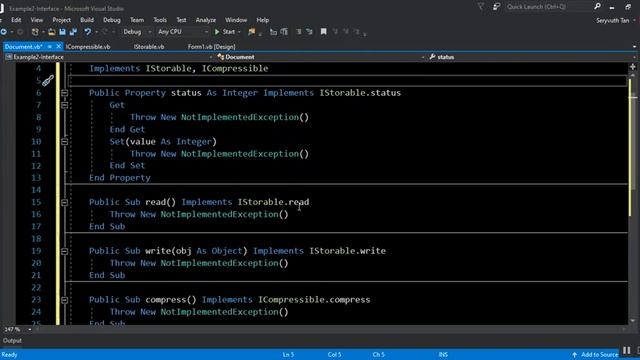Click the bookmark toolbar icon

tap(323, 31)
